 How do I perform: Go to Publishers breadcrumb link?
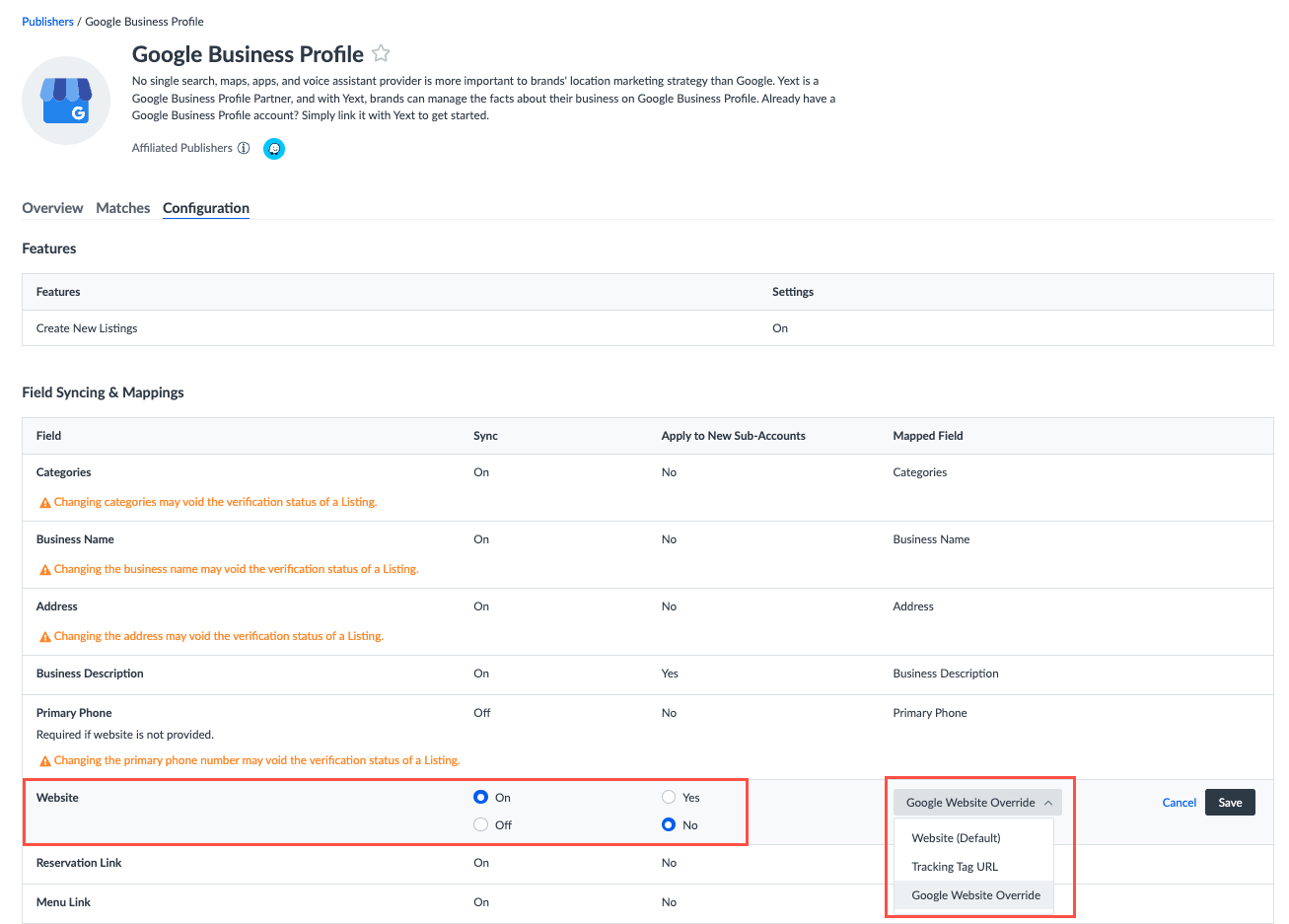click(x=47, y=22)
